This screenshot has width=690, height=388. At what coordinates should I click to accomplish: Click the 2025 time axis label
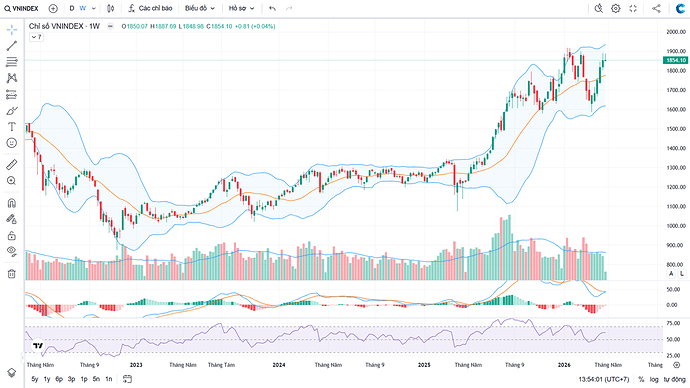(424, 365)
